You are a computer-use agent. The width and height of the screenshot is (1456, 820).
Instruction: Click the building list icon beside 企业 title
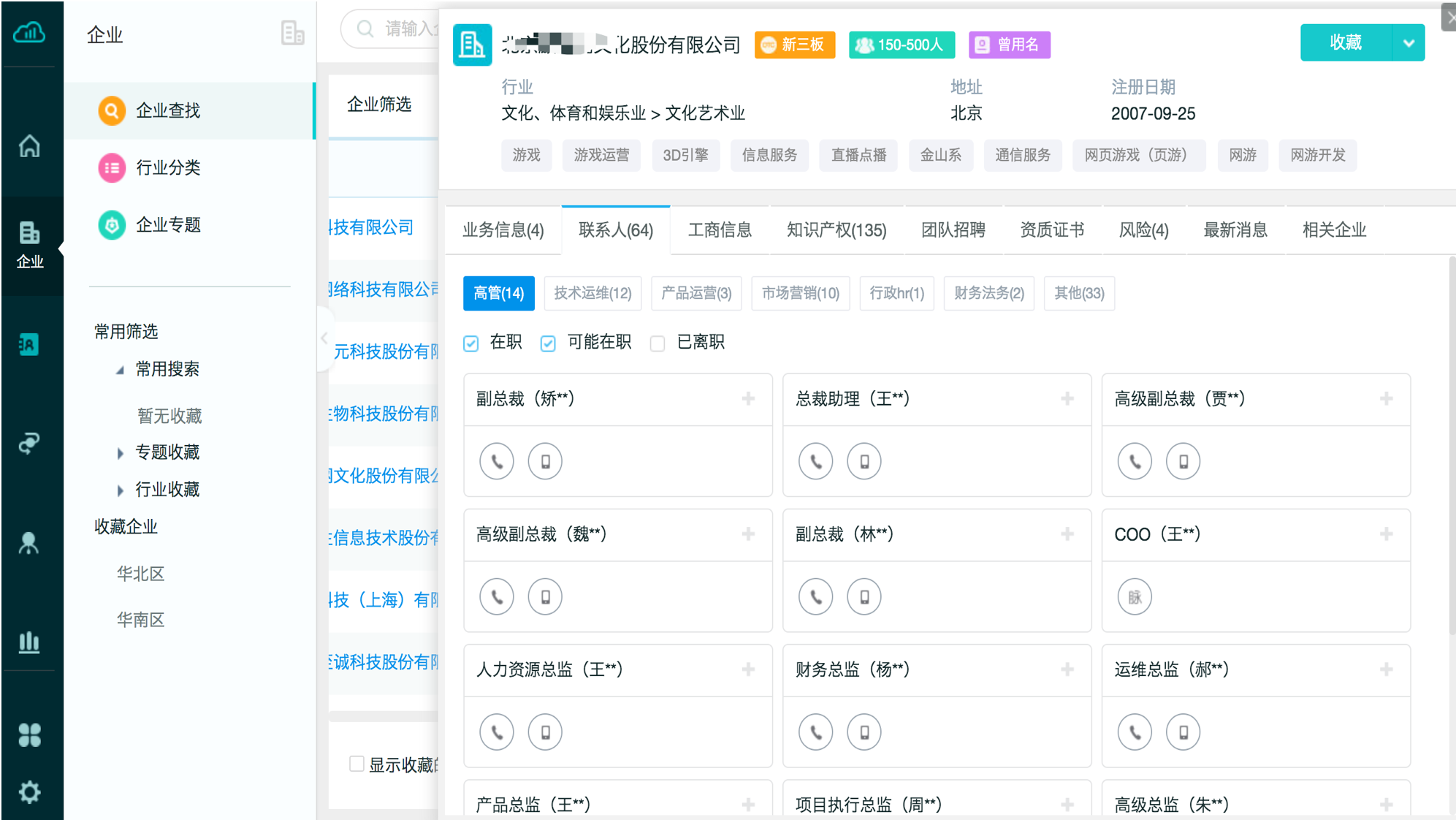(x=292, y=33)
